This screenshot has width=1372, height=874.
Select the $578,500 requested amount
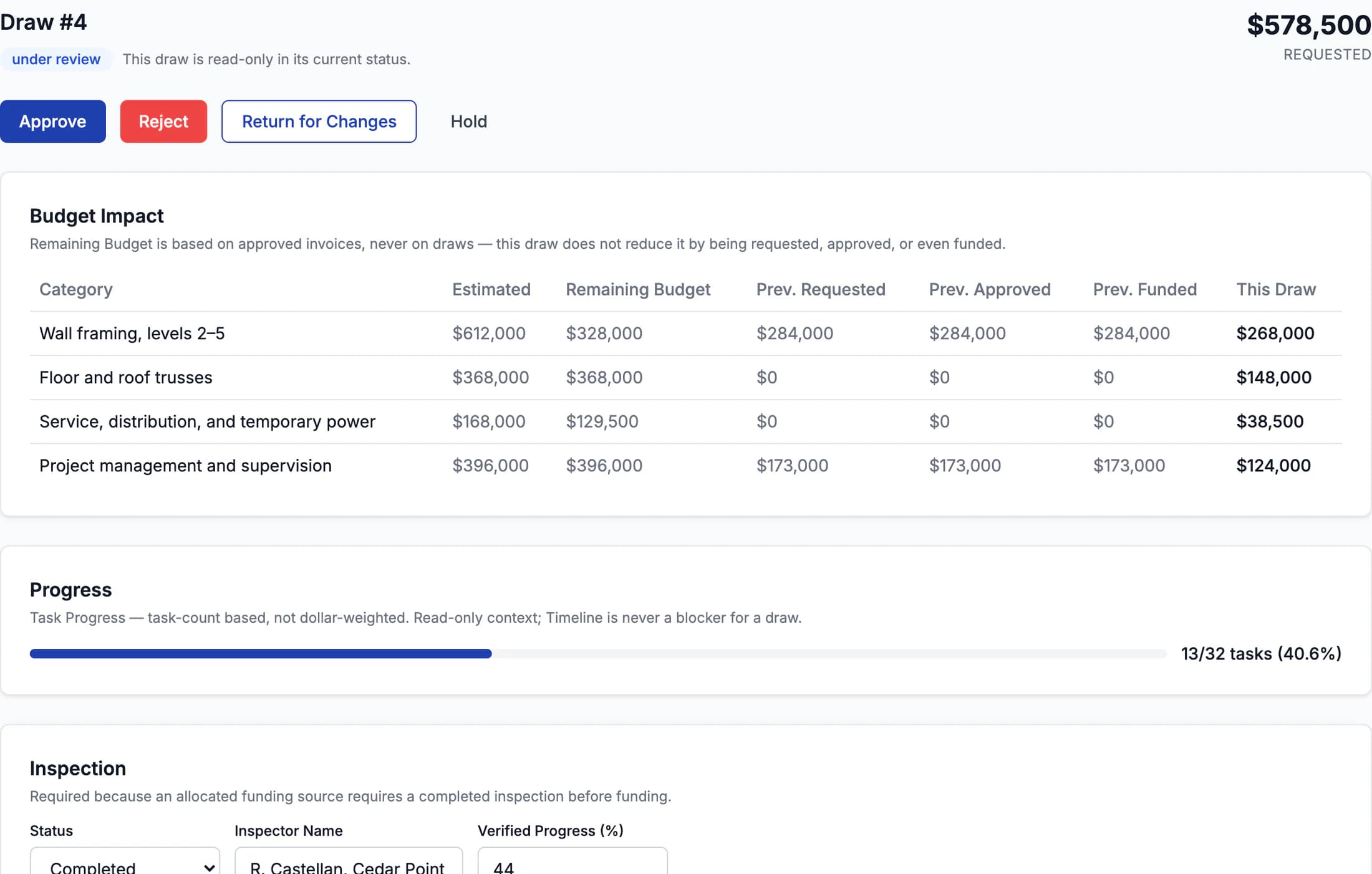click(x=1308, y=25)
